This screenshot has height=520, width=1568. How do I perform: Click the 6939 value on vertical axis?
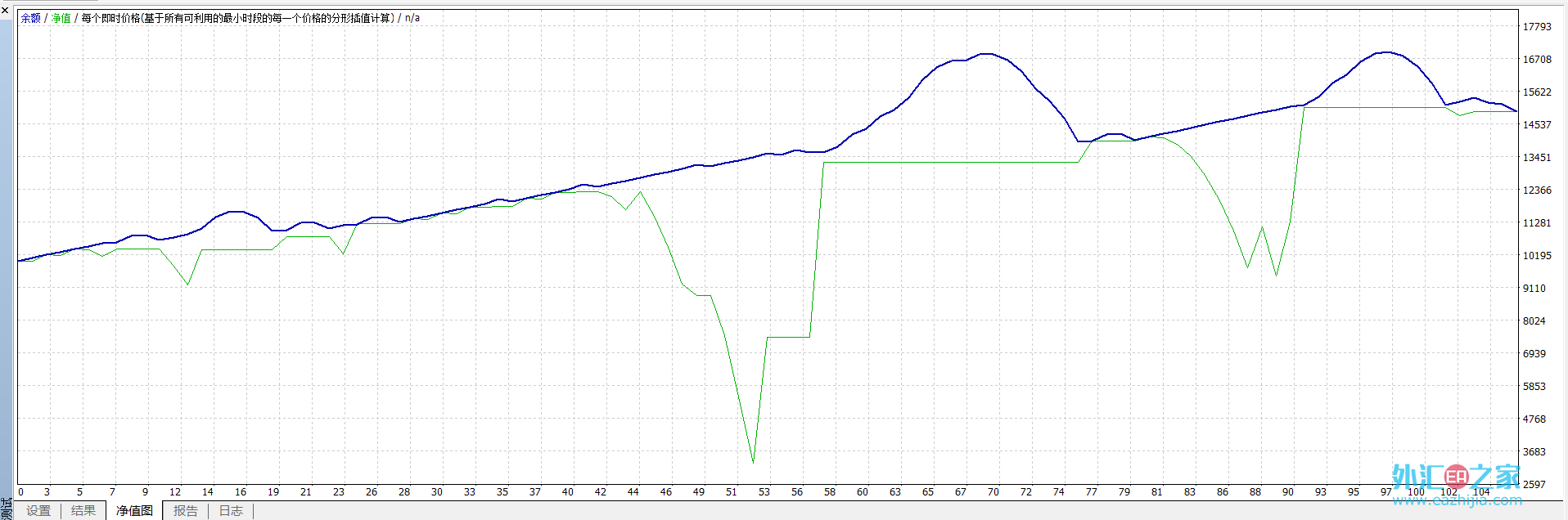[1534, 354]
